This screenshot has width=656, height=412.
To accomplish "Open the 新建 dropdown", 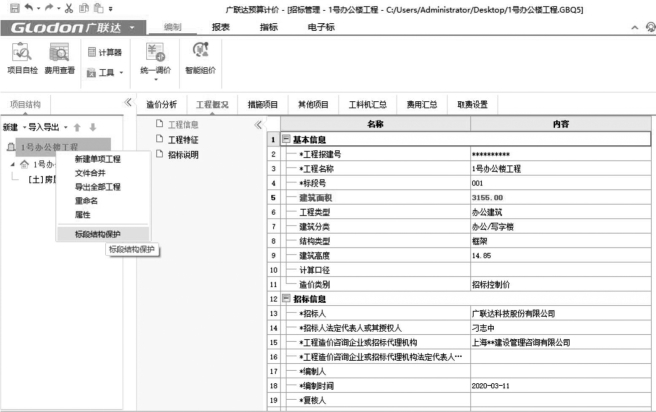I will [x=14, y=127].
